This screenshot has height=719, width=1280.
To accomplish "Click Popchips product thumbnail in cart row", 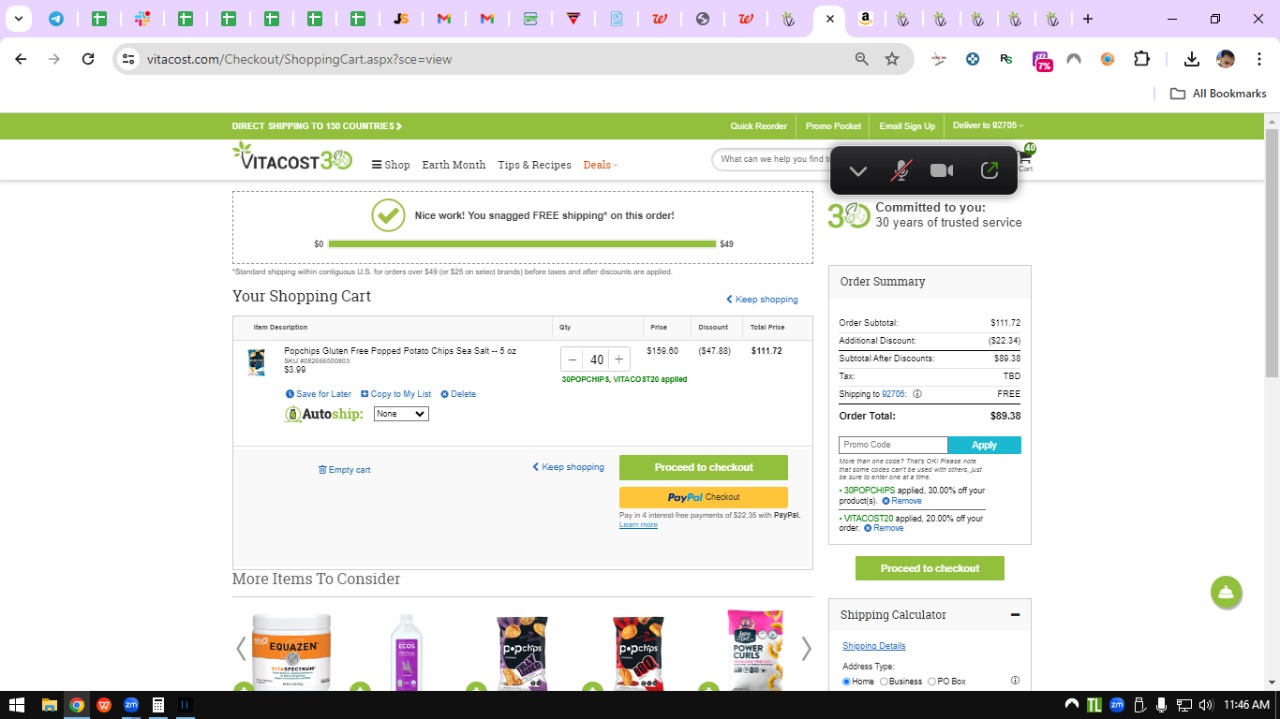I will point(257,361).
